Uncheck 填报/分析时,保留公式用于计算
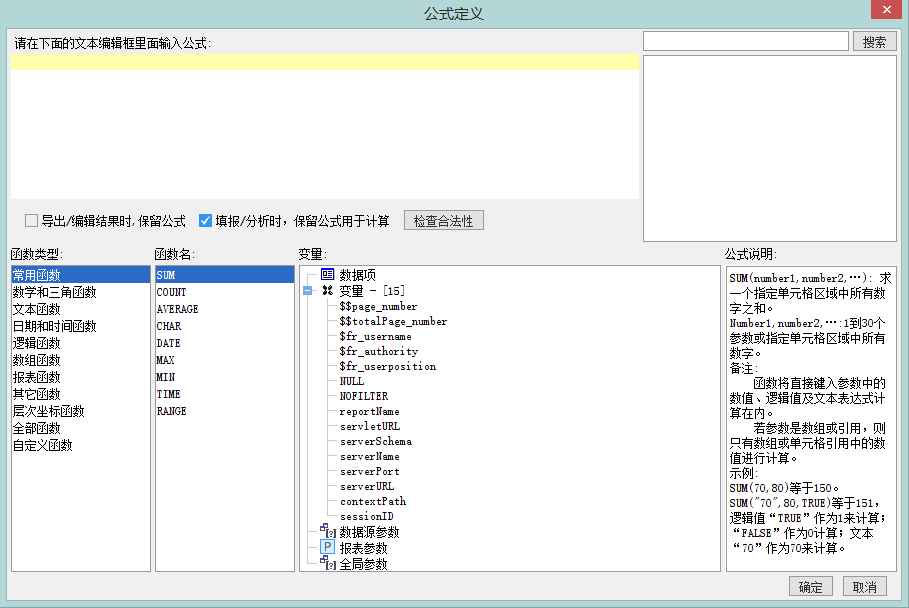 tap(205, 220)
